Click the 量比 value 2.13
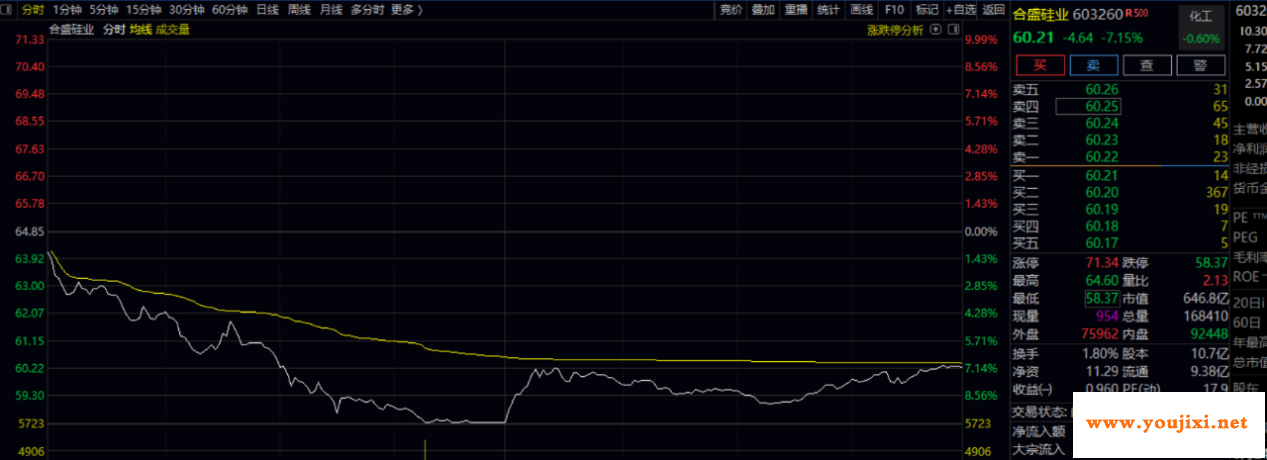 click(x=1214, y=280)
